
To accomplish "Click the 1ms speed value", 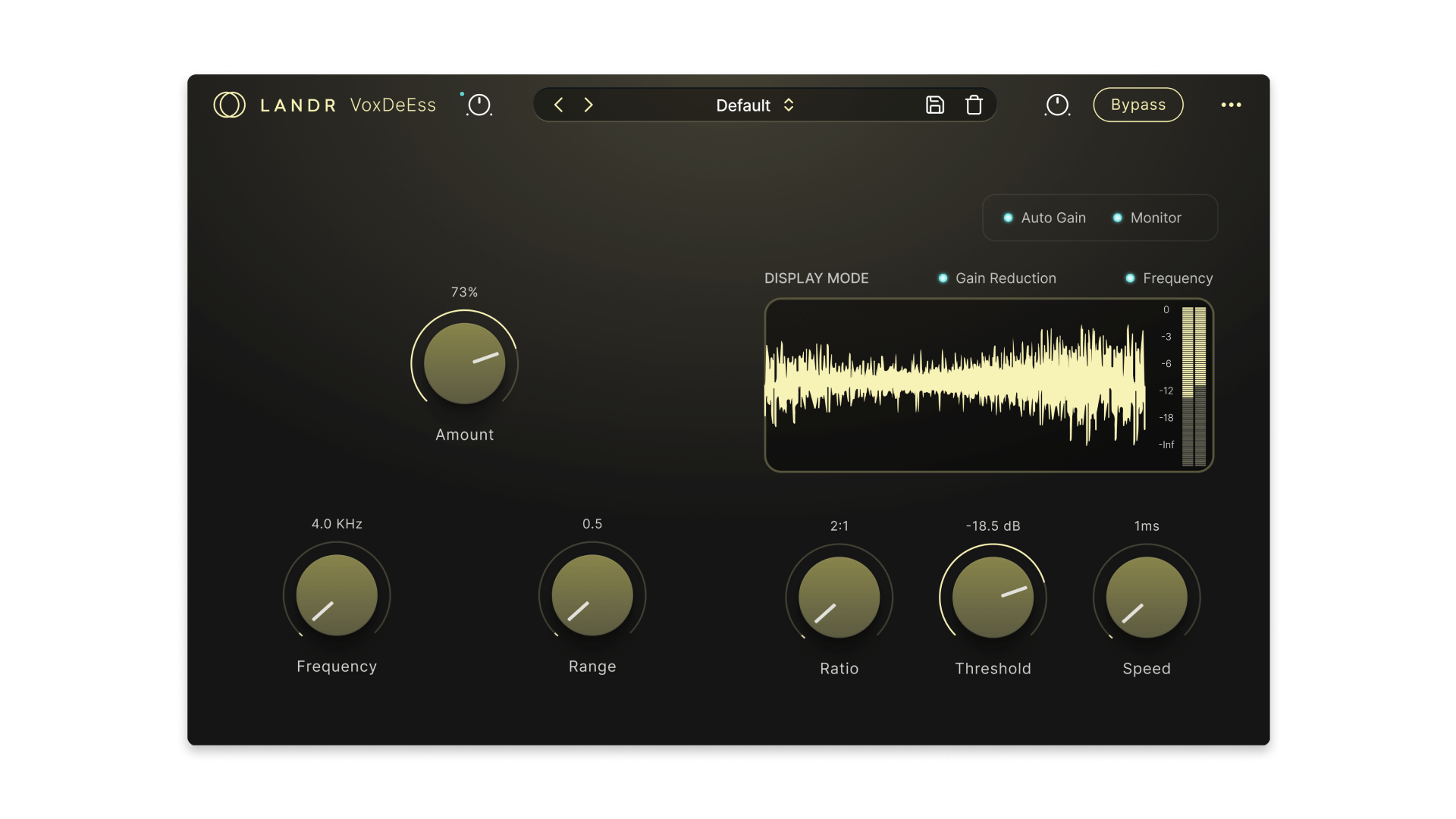I will [x=1147, y=526].
